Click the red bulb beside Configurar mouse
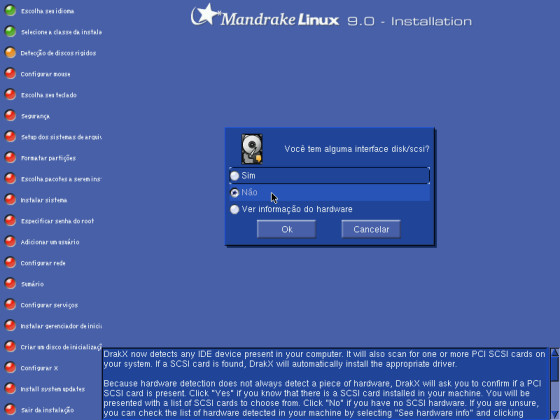 point(10,74)
